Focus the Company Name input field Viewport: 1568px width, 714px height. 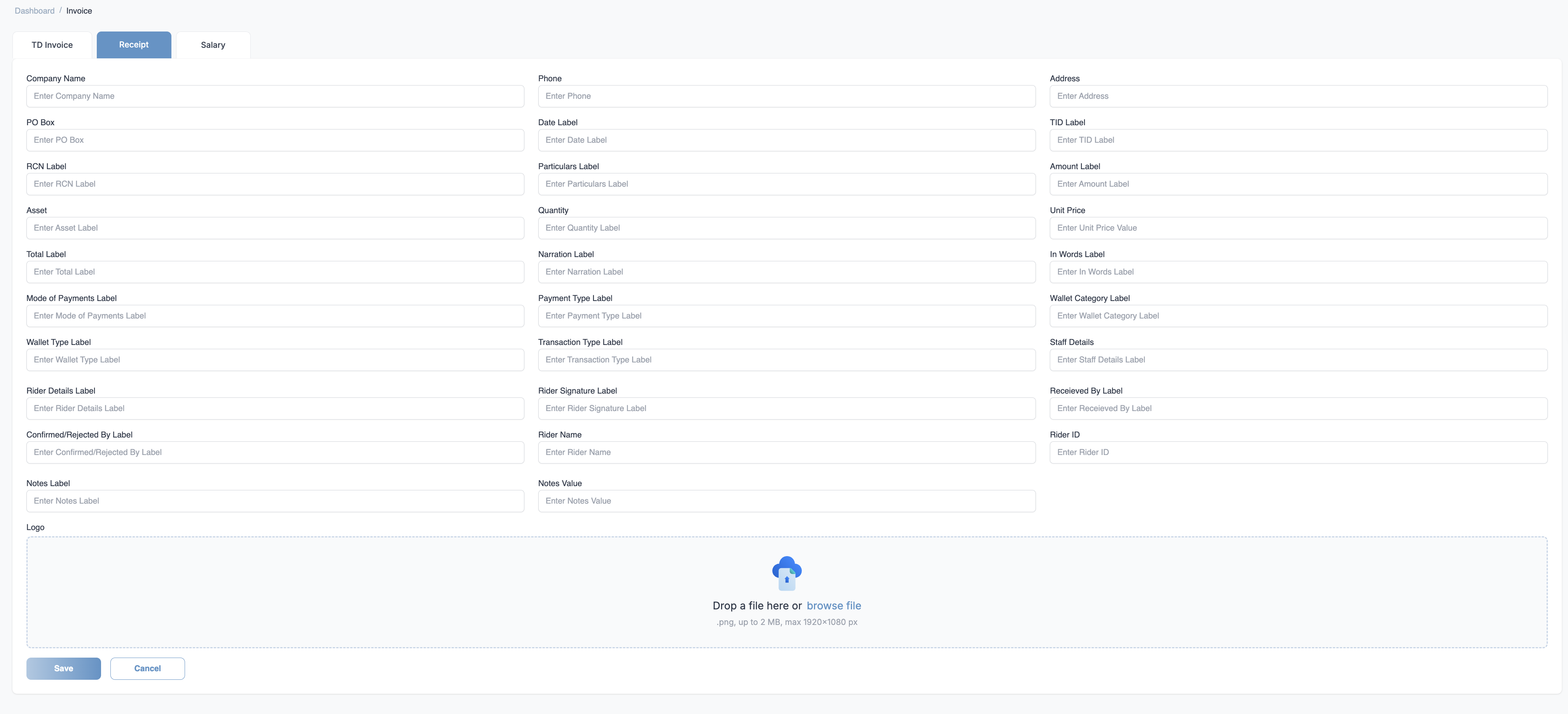pos(275,96)
